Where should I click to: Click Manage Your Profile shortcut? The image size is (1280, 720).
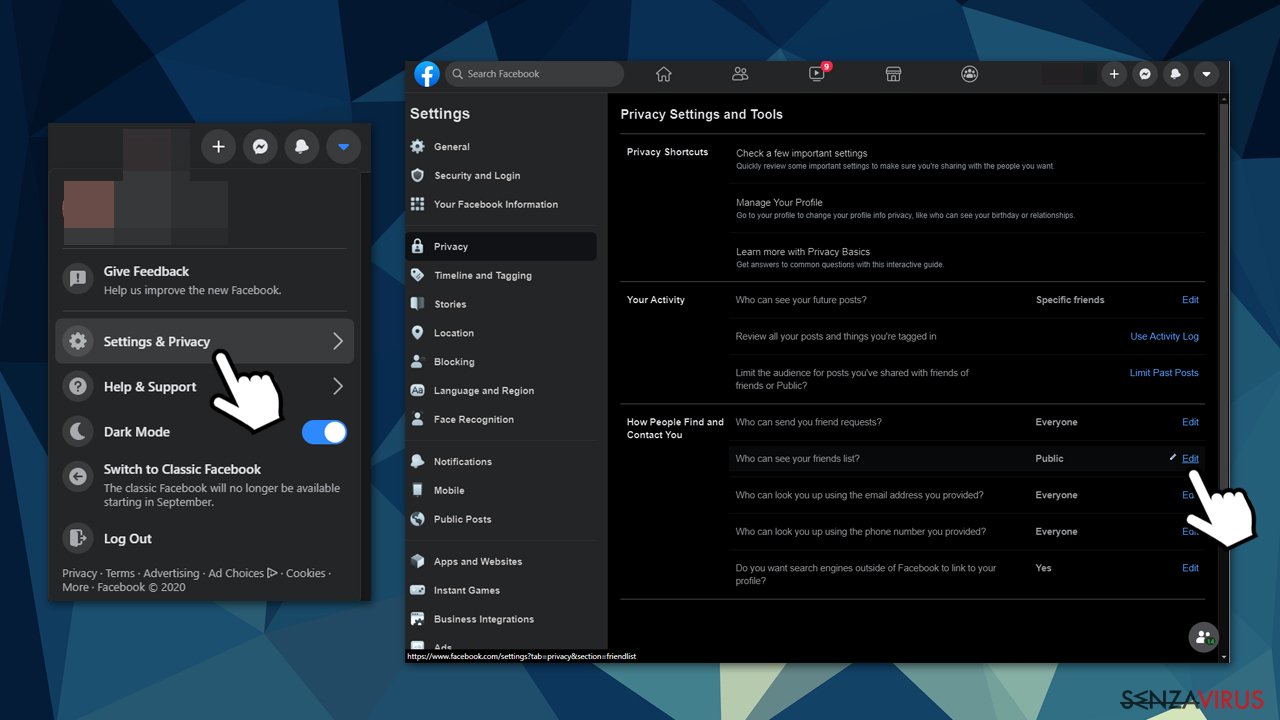(779, 203)
